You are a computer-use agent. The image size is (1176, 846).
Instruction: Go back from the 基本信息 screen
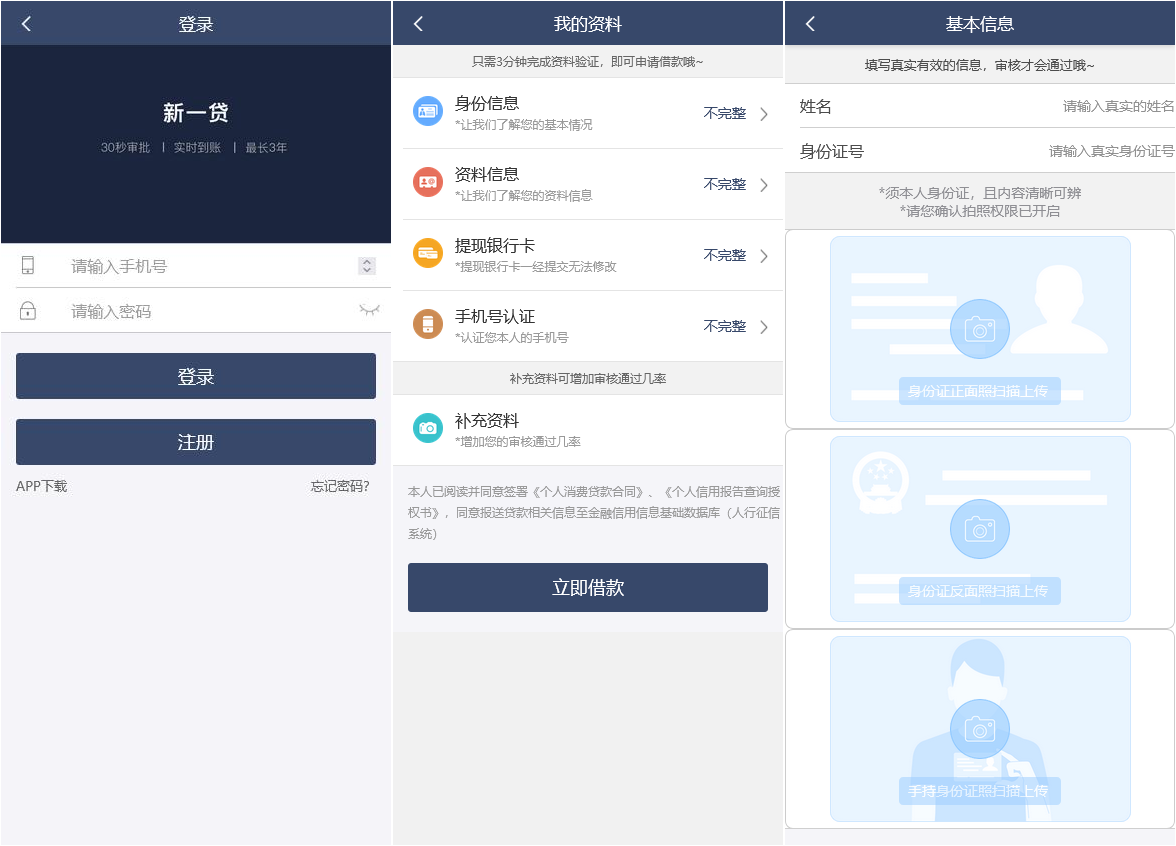(x=810, y=24)
